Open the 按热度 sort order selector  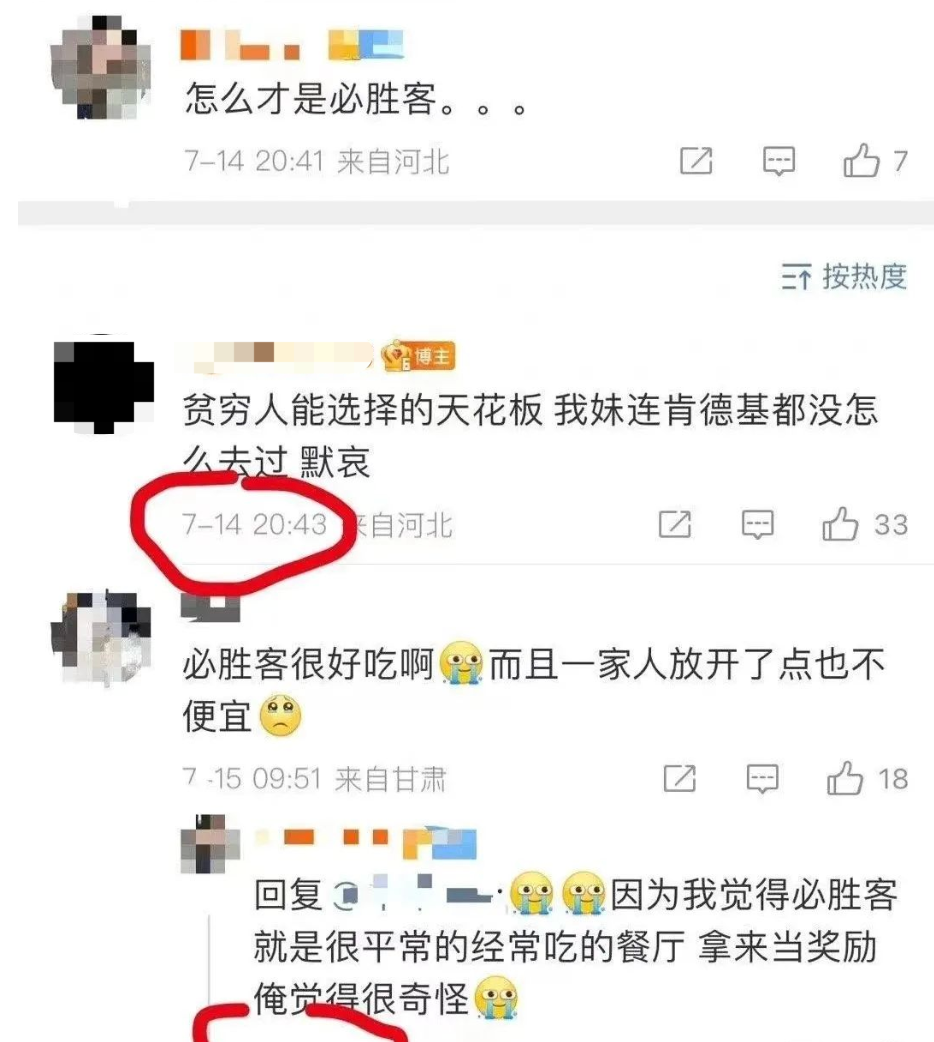[844, 276]
